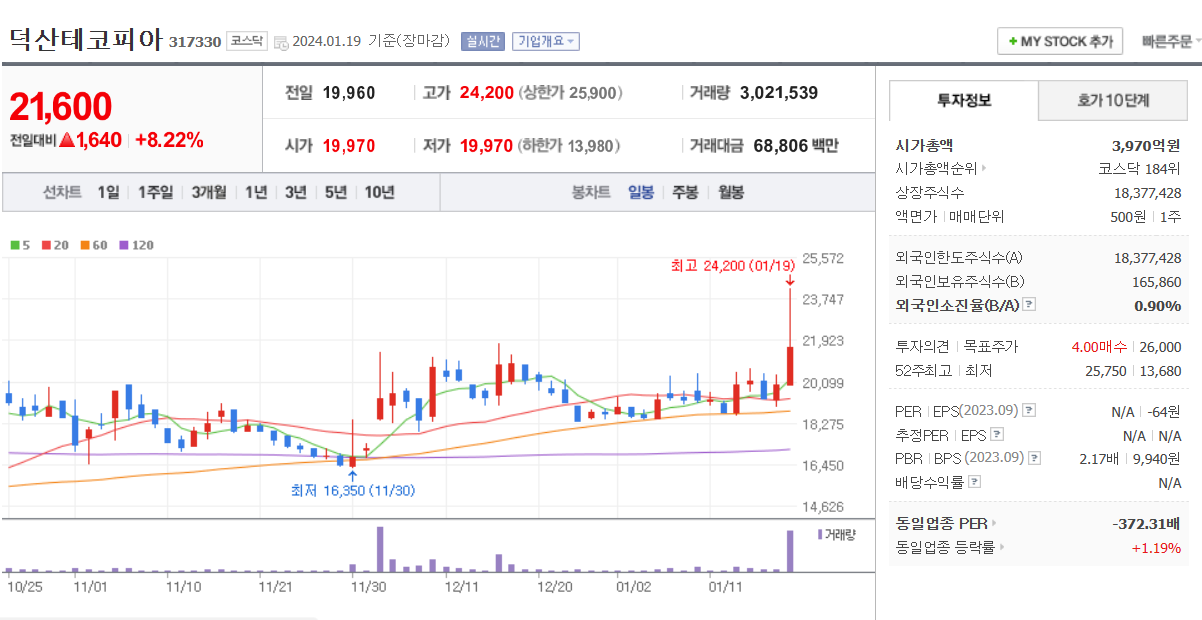
Task: Select the 1주일 line chart period
Action: pyautogui.click(x=156, y=192)
